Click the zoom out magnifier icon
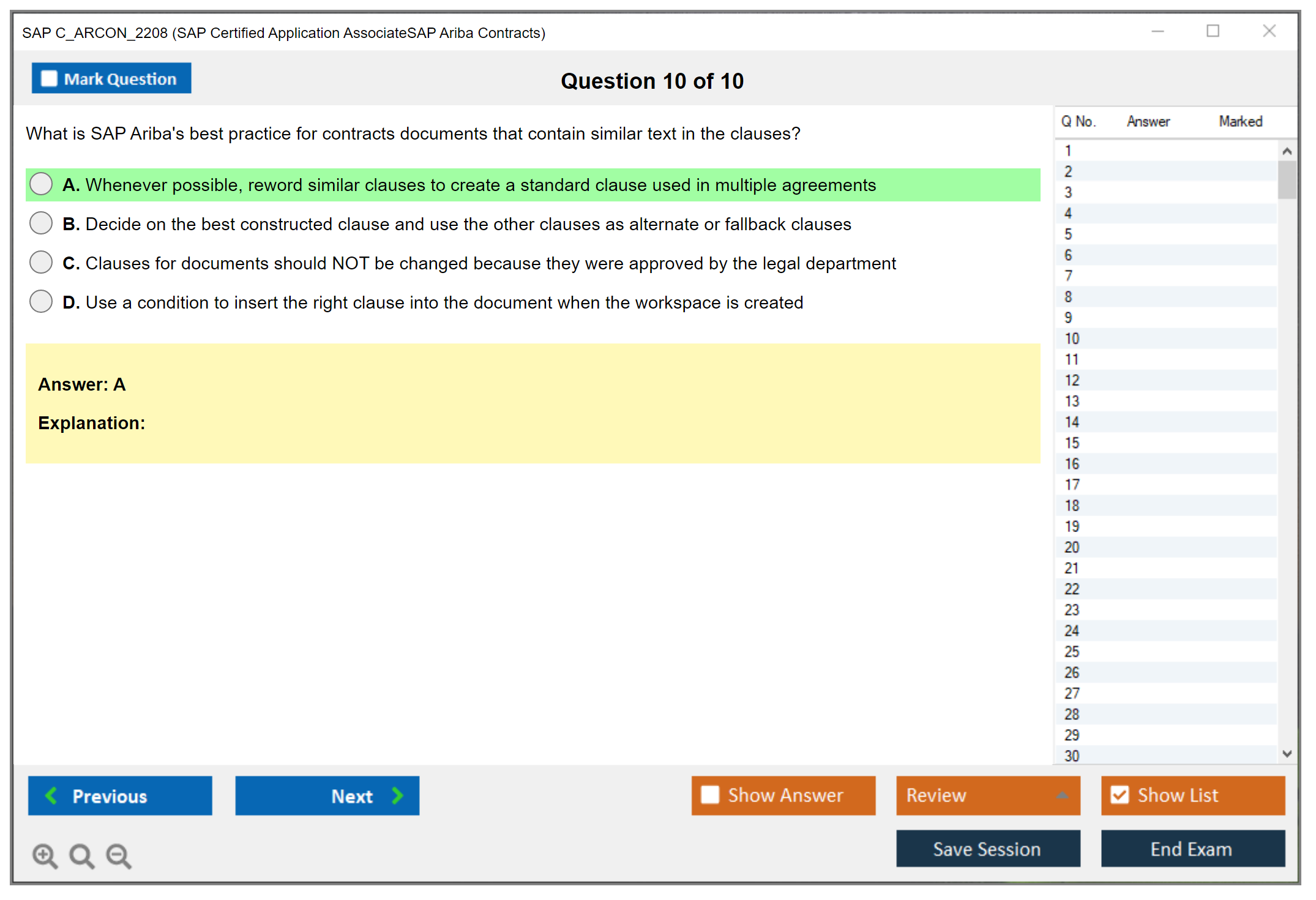Screen dimensions: 1316x900 [119, 855]
